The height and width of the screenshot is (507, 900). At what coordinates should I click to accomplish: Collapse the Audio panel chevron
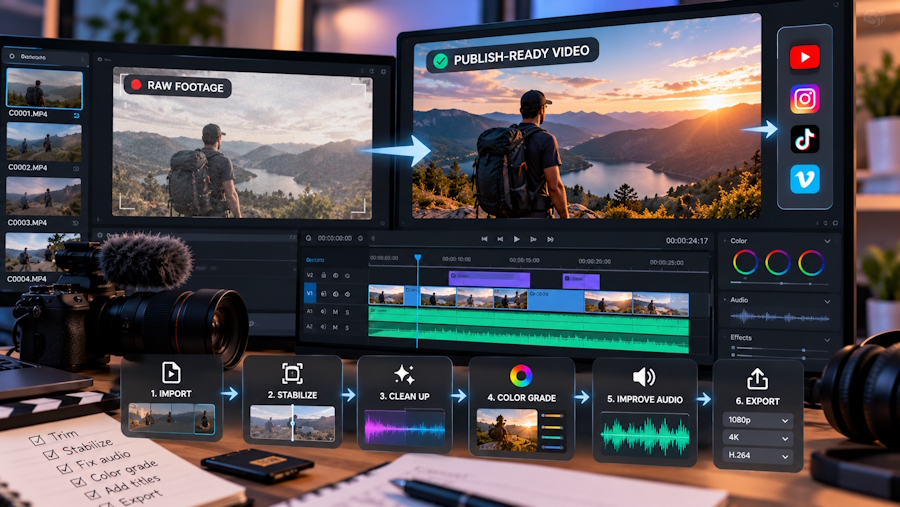pos(827,301)
